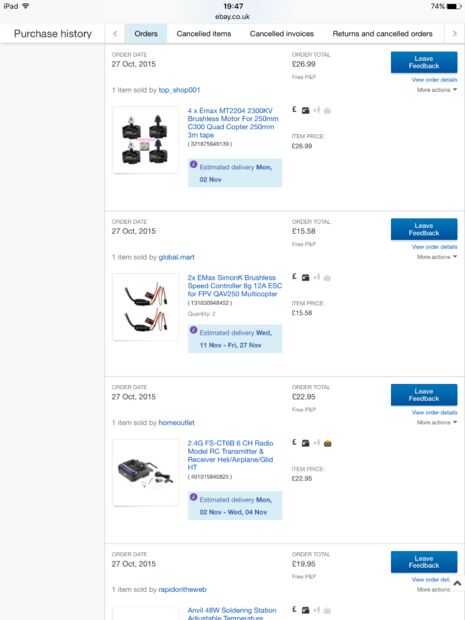Tap the tab bar's right scroll arrow
Image resolution: width=465 pixels, height=620 pixels.
(454, 34)
